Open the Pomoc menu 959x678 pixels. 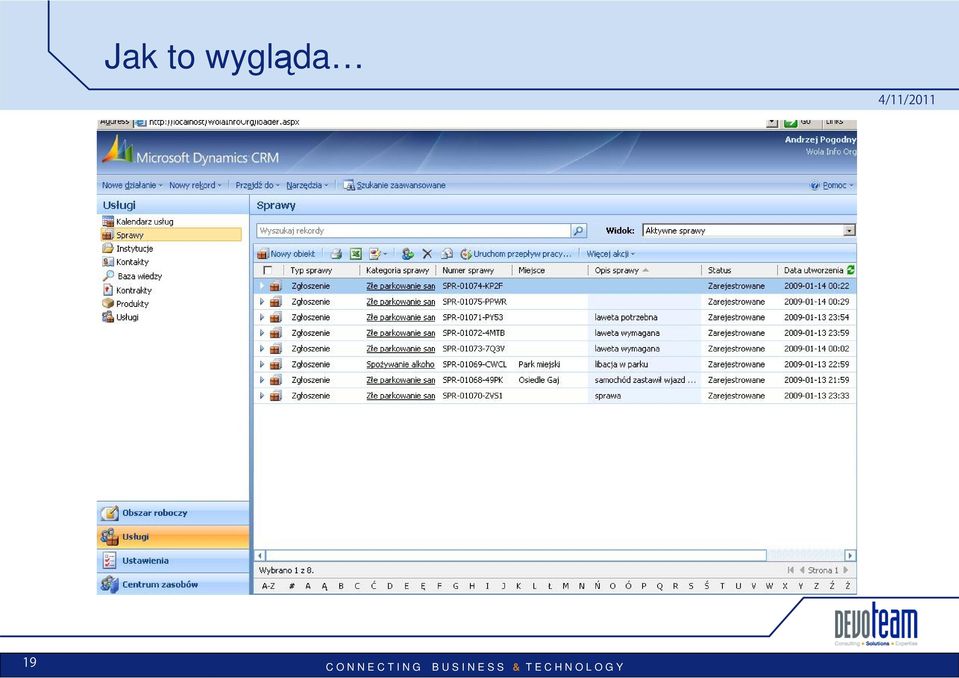pos(832,185)
